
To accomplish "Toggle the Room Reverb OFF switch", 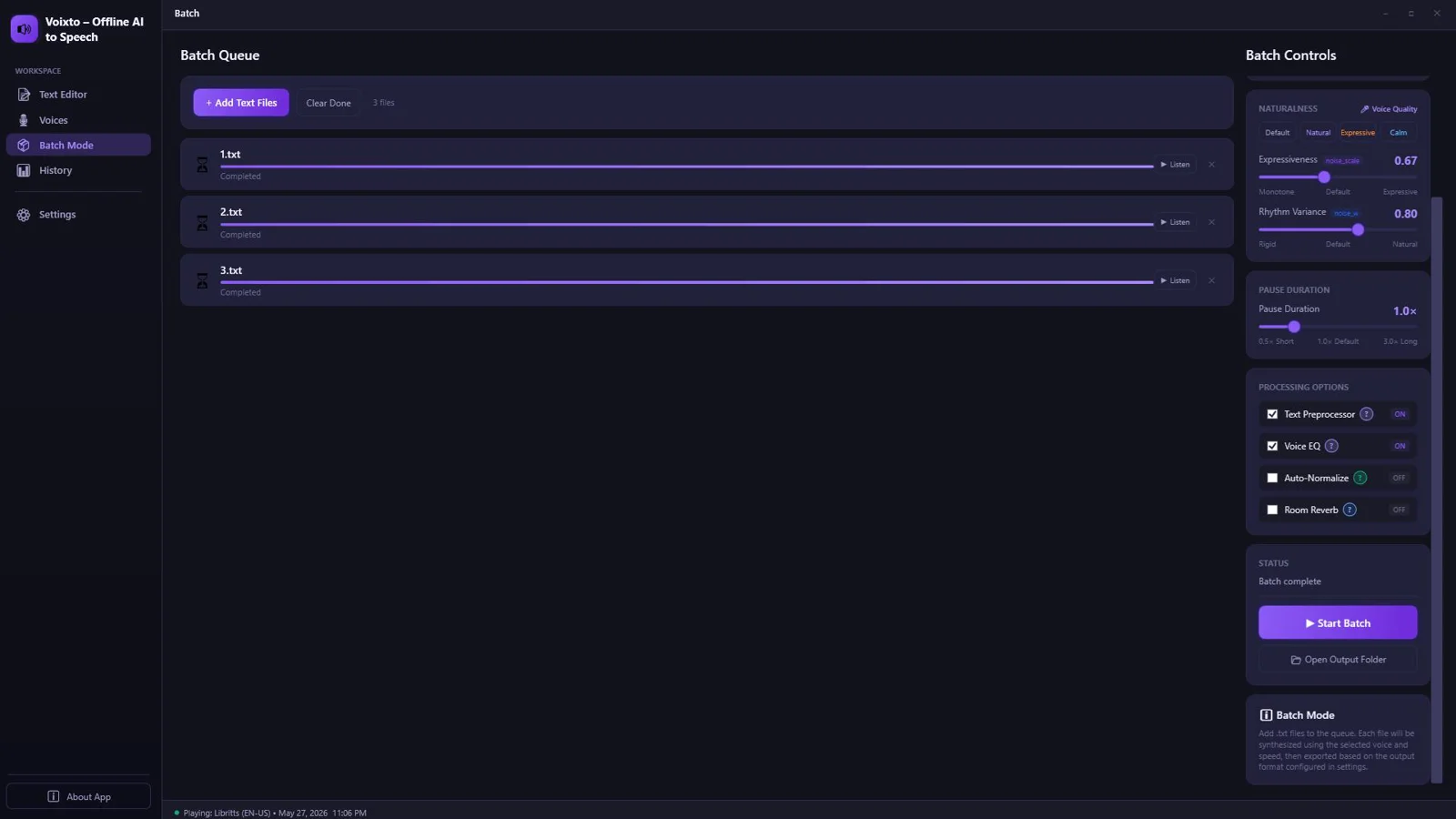I will pos(1400,510).
